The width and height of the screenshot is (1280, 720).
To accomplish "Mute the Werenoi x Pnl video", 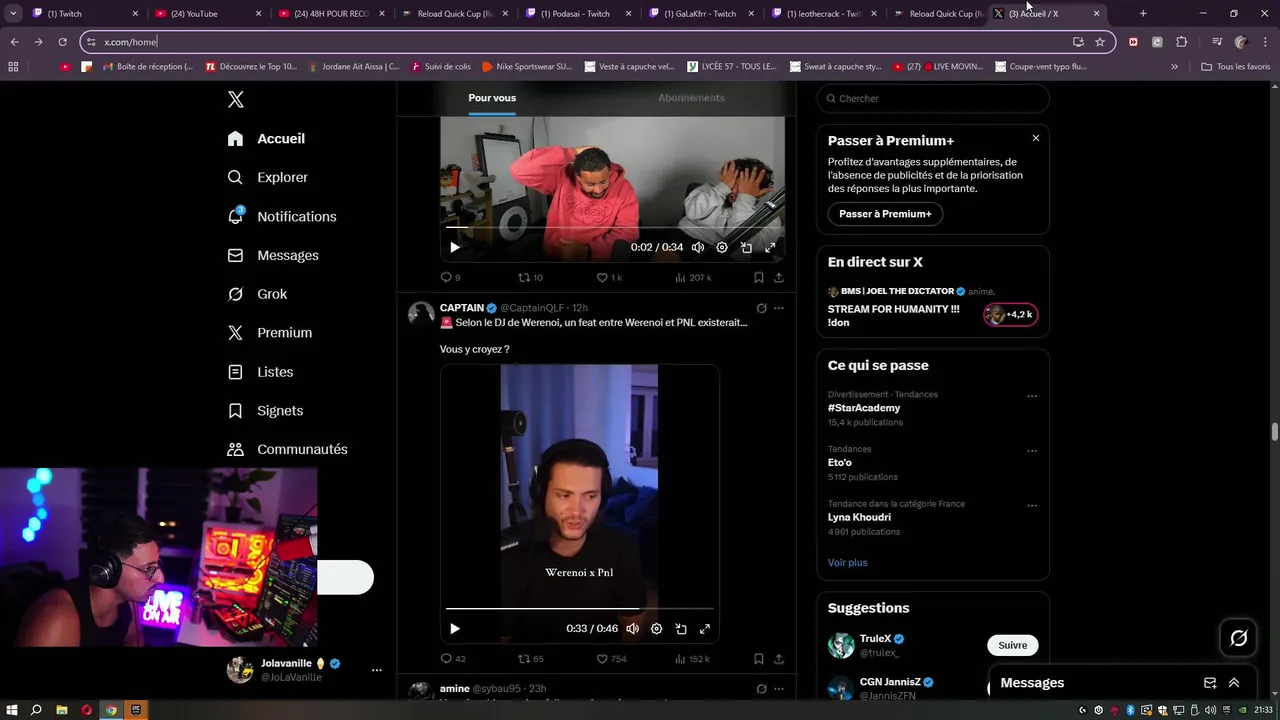I will tap(632, 628).
